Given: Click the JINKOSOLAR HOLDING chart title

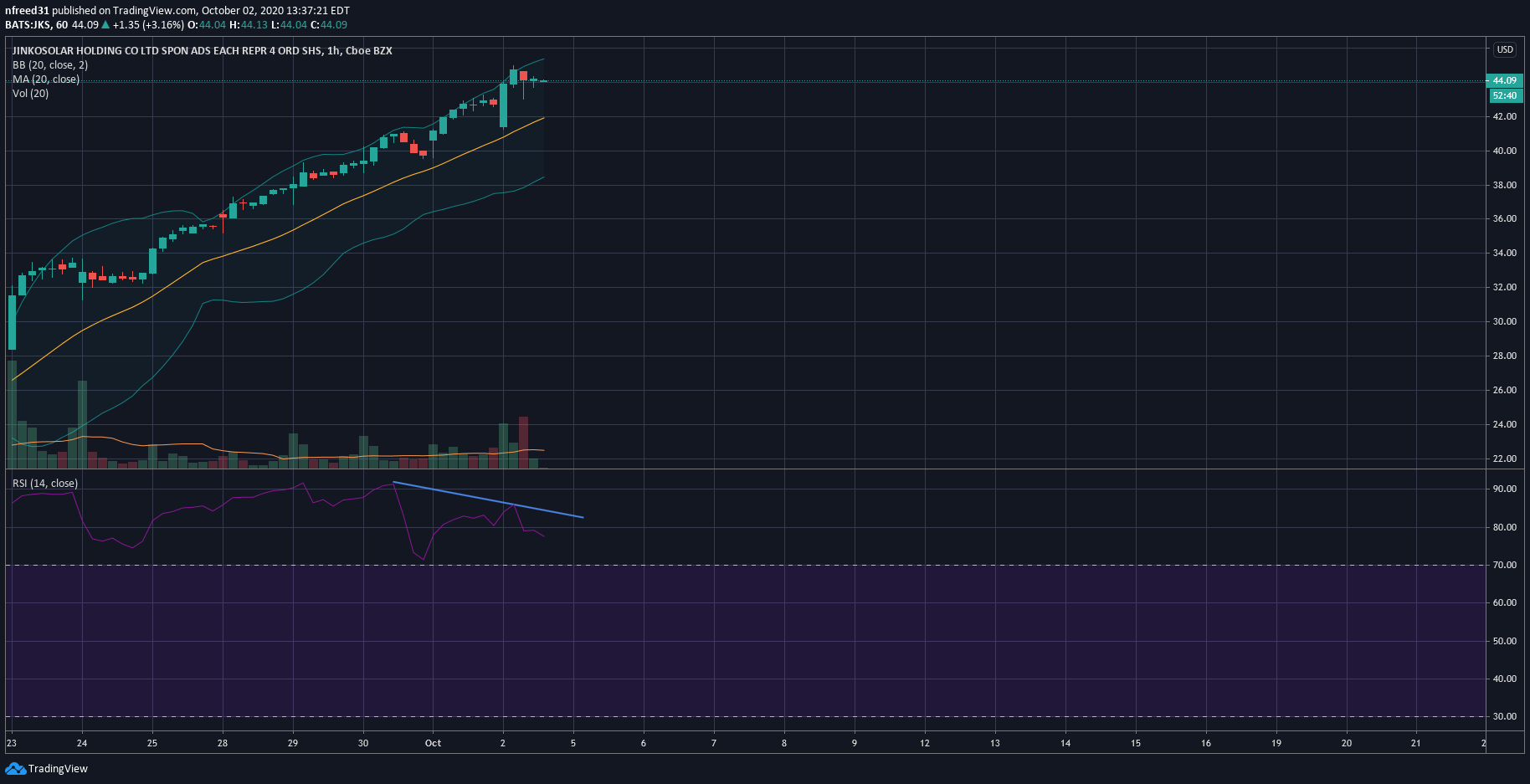Looking at the screenshot, I should pyautogui.click(x=202, y=51).
